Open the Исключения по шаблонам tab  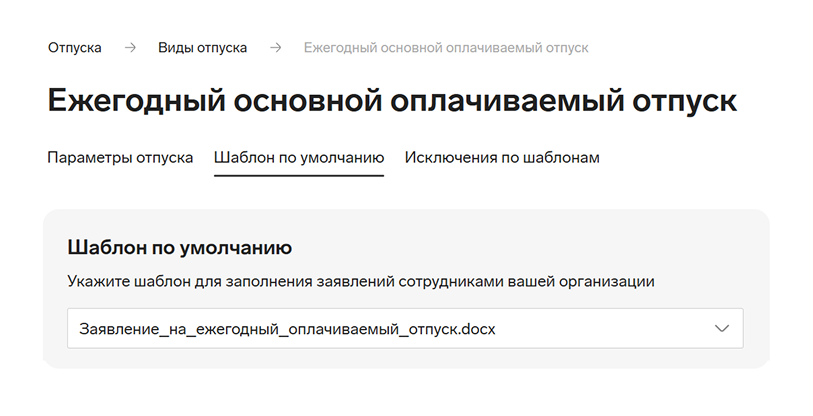click(502, 157)
